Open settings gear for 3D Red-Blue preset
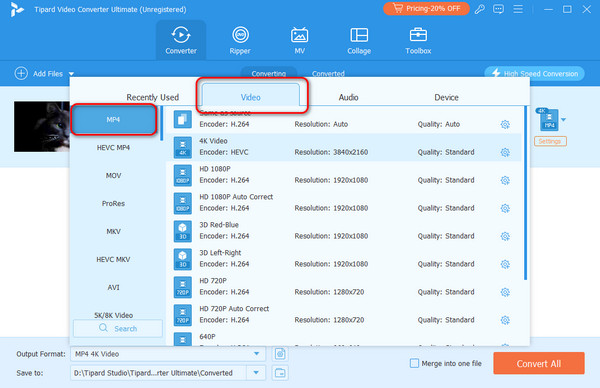The height and width of the screenshot is (388, 600). pos(505,236)
